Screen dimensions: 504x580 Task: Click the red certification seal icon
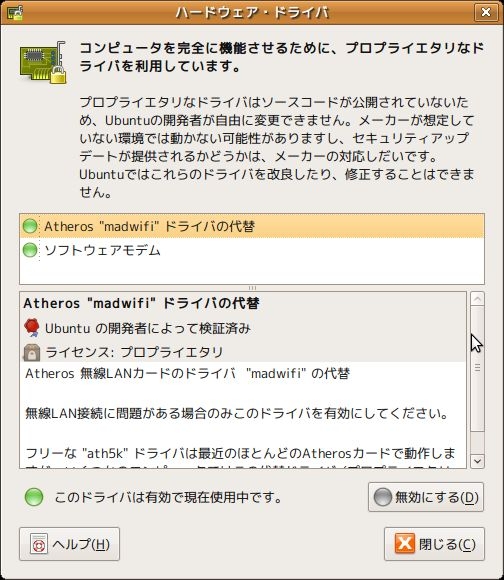pos(32,328)
